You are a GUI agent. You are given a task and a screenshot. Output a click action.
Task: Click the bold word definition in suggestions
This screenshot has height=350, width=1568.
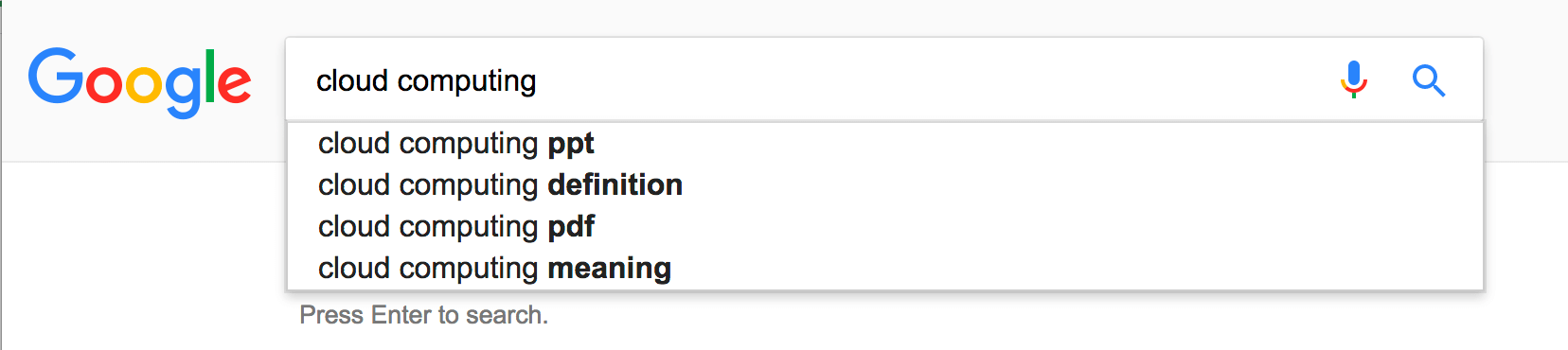coord(615,184)
